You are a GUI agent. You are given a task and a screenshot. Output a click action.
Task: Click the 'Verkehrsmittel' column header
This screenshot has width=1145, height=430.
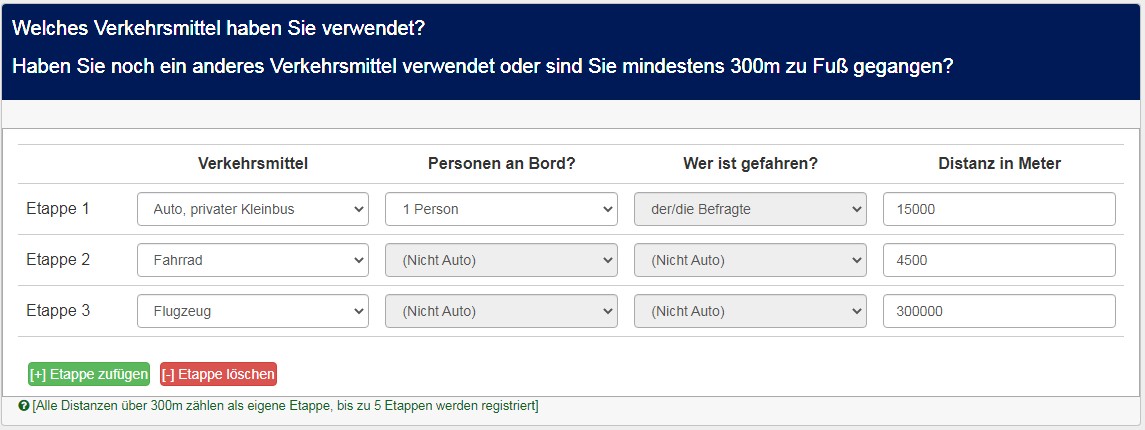click(253, 163)
